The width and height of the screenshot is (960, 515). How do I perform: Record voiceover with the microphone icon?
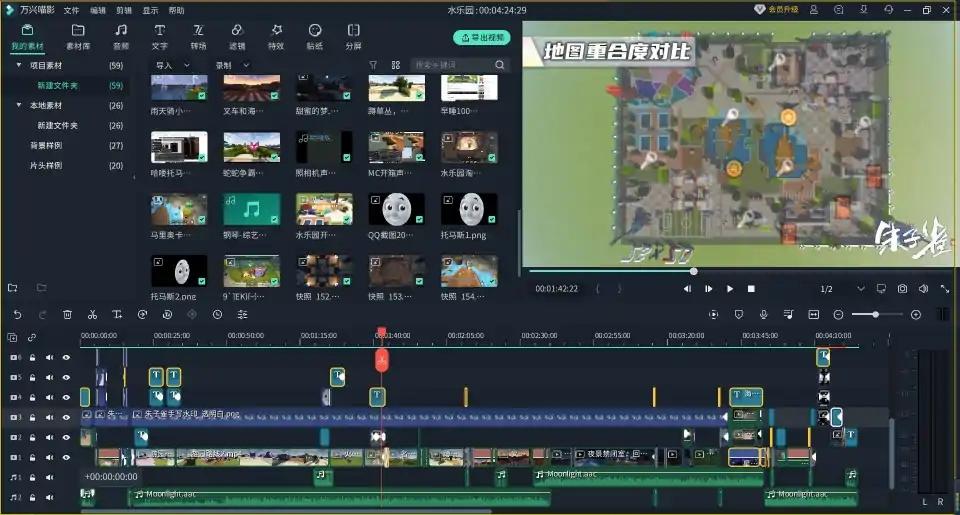763,314
